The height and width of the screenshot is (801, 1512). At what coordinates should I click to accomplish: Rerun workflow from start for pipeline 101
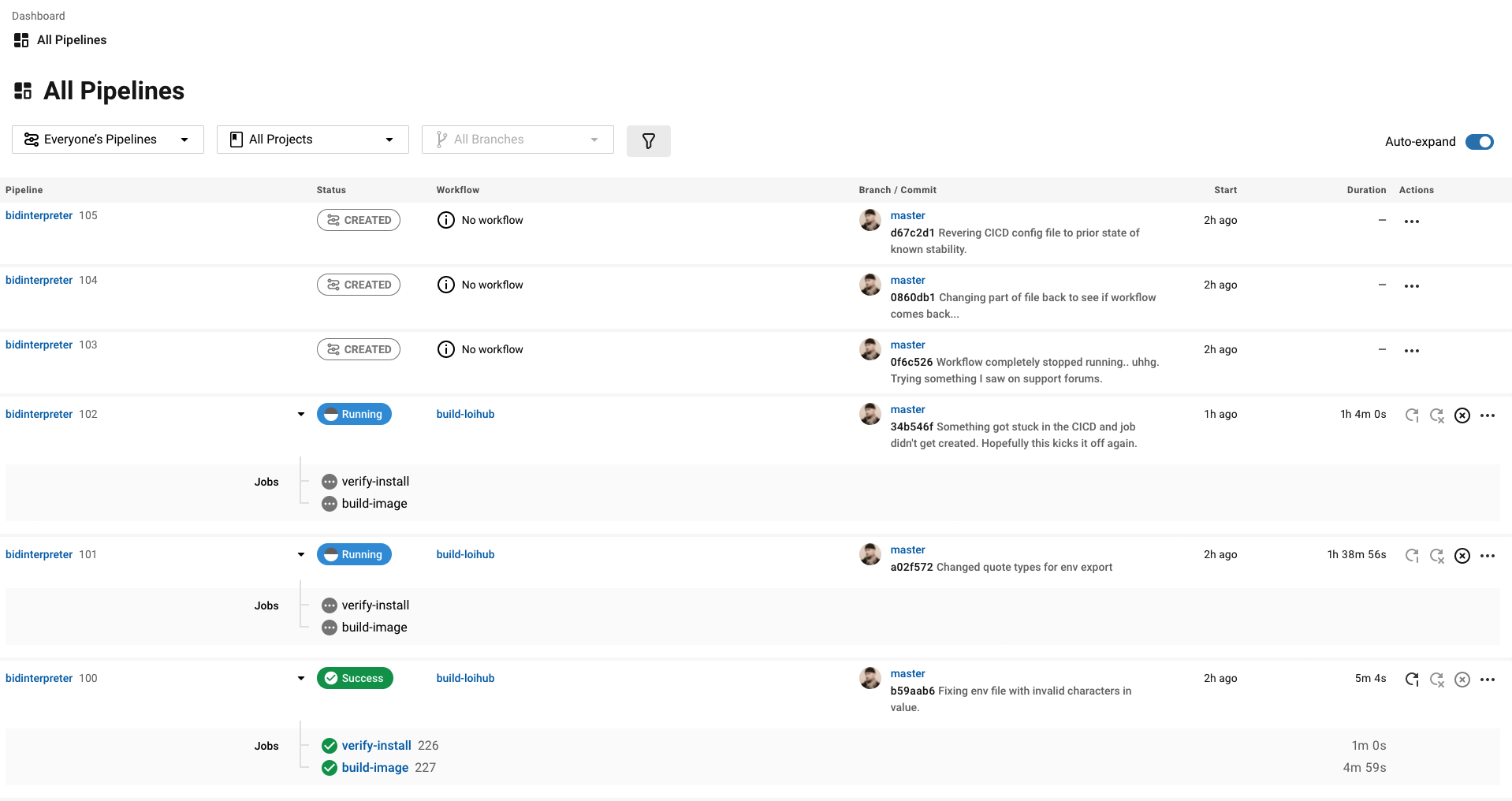[x=1412, y=556]
